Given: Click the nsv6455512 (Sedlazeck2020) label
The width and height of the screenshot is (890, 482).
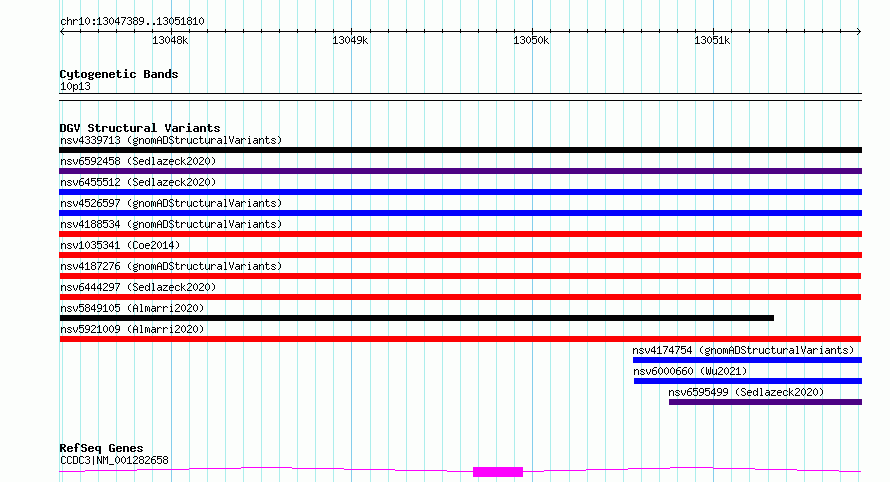Looking at the screenshot, I should (x=138, y=182).
